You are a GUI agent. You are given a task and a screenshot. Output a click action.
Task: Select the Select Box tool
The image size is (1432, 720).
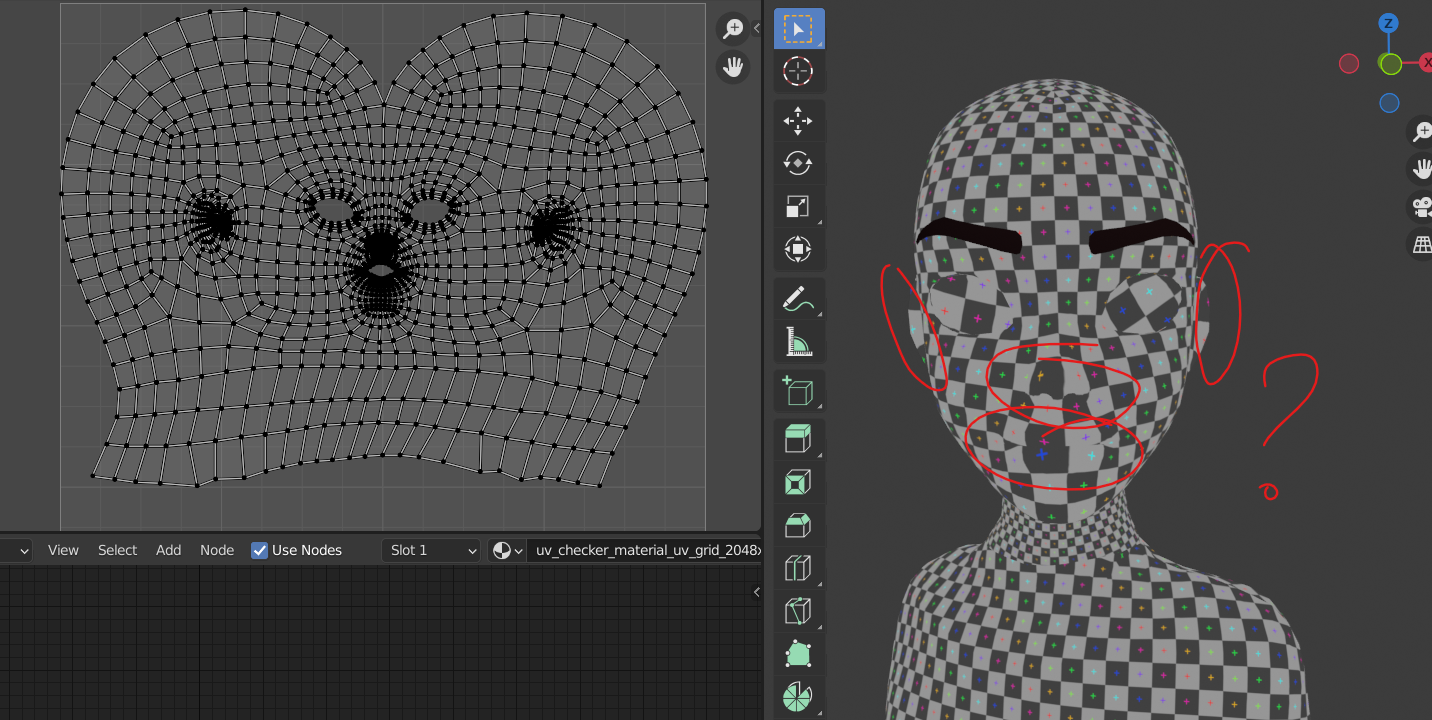tap(798, 29)
